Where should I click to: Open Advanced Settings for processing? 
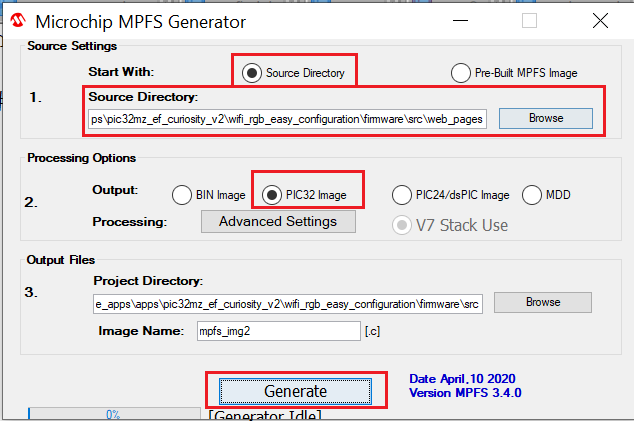[278, 222]
